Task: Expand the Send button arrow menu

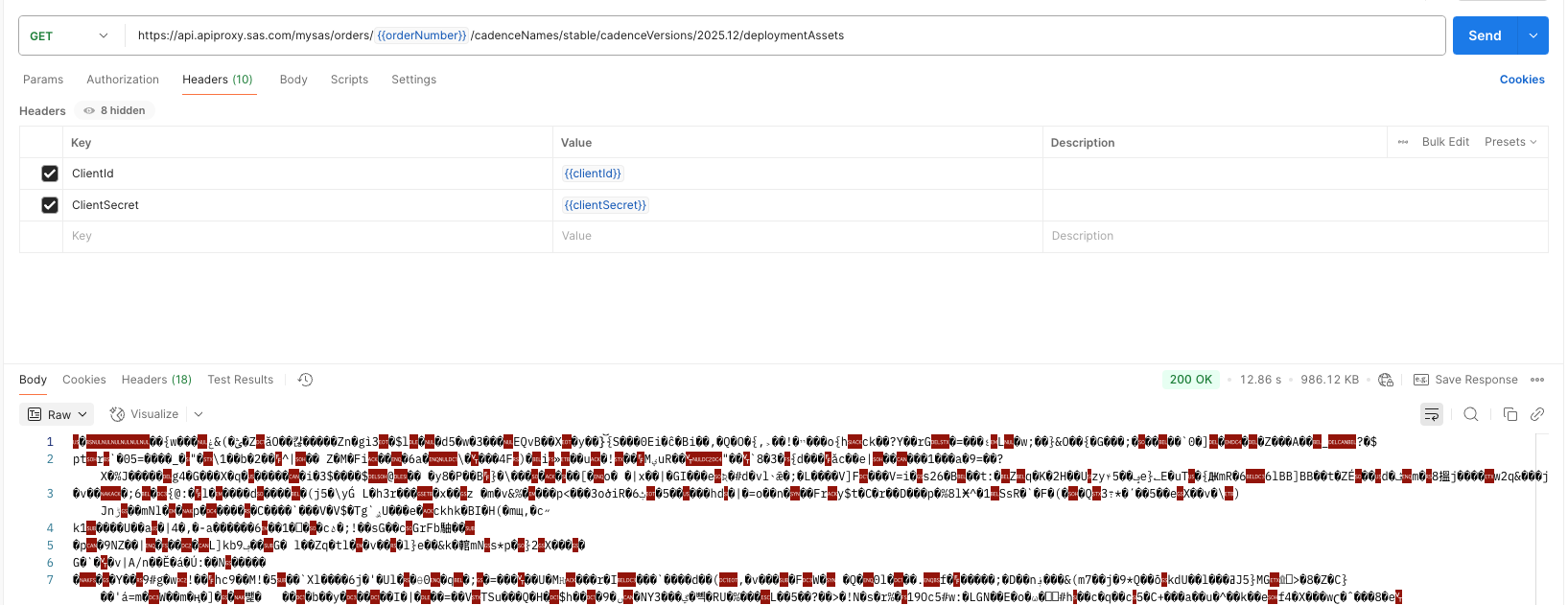Action: (1533, 35)
